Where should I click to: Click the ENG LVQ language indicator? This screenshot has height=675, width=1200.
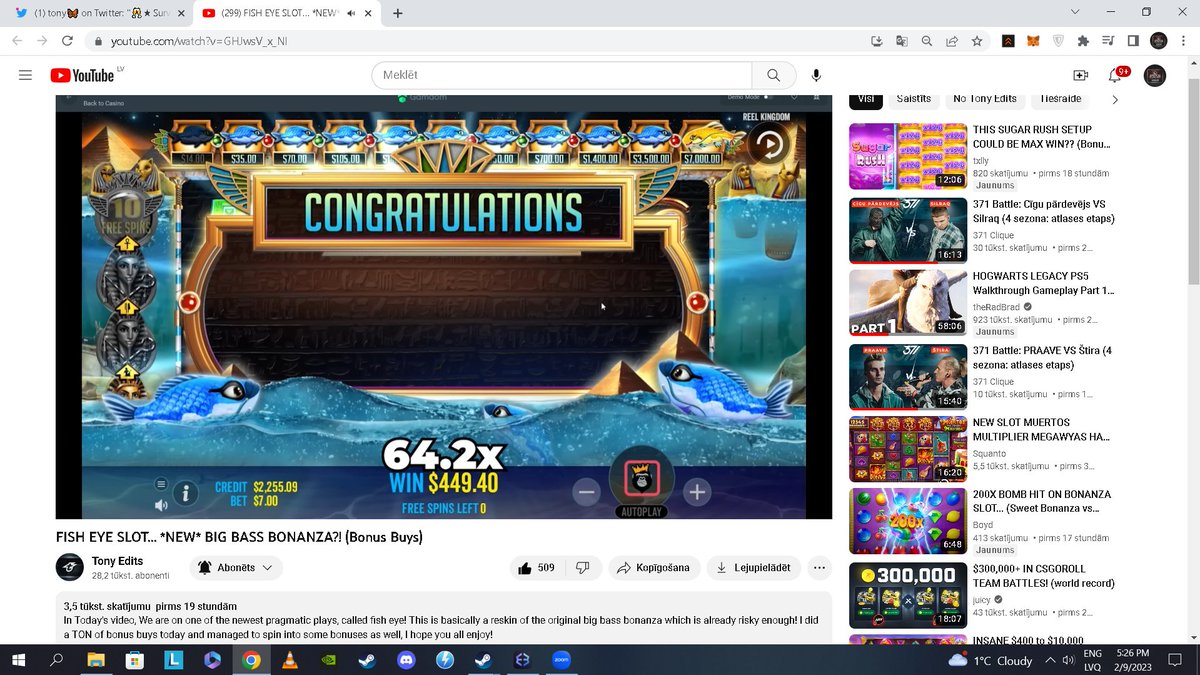[x=1093, y=660]
